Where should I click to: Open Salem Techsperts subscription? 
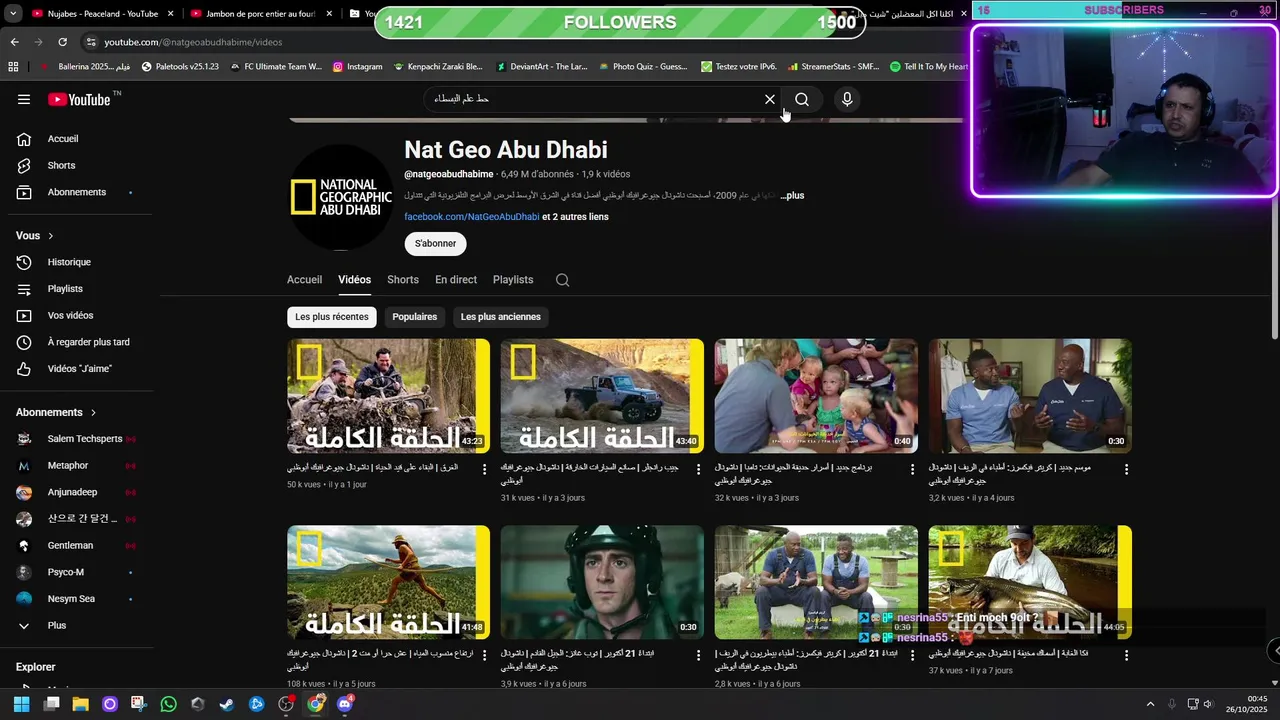[x=76, y=439]
